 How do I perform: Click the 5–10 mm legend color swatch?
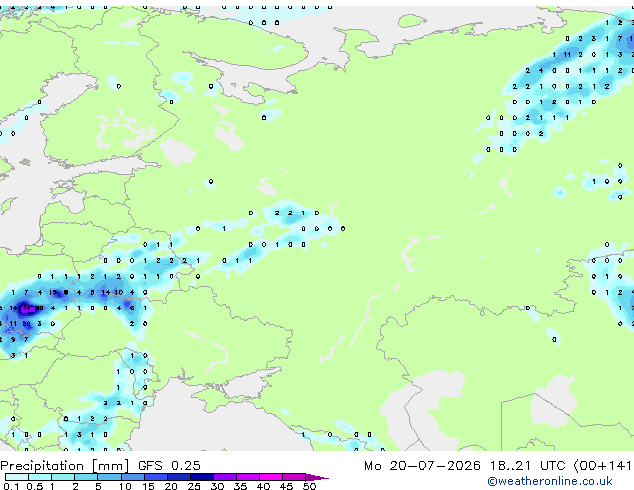pos(109,477)
